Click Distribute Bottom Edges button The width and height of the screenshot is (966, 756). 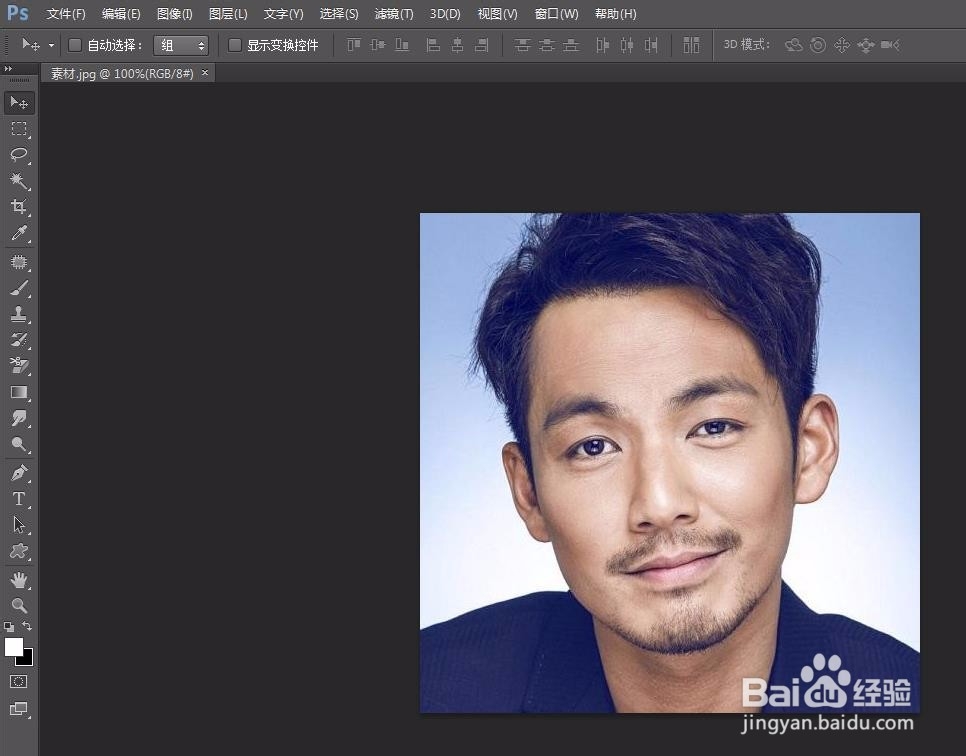[x=571, y=44]
